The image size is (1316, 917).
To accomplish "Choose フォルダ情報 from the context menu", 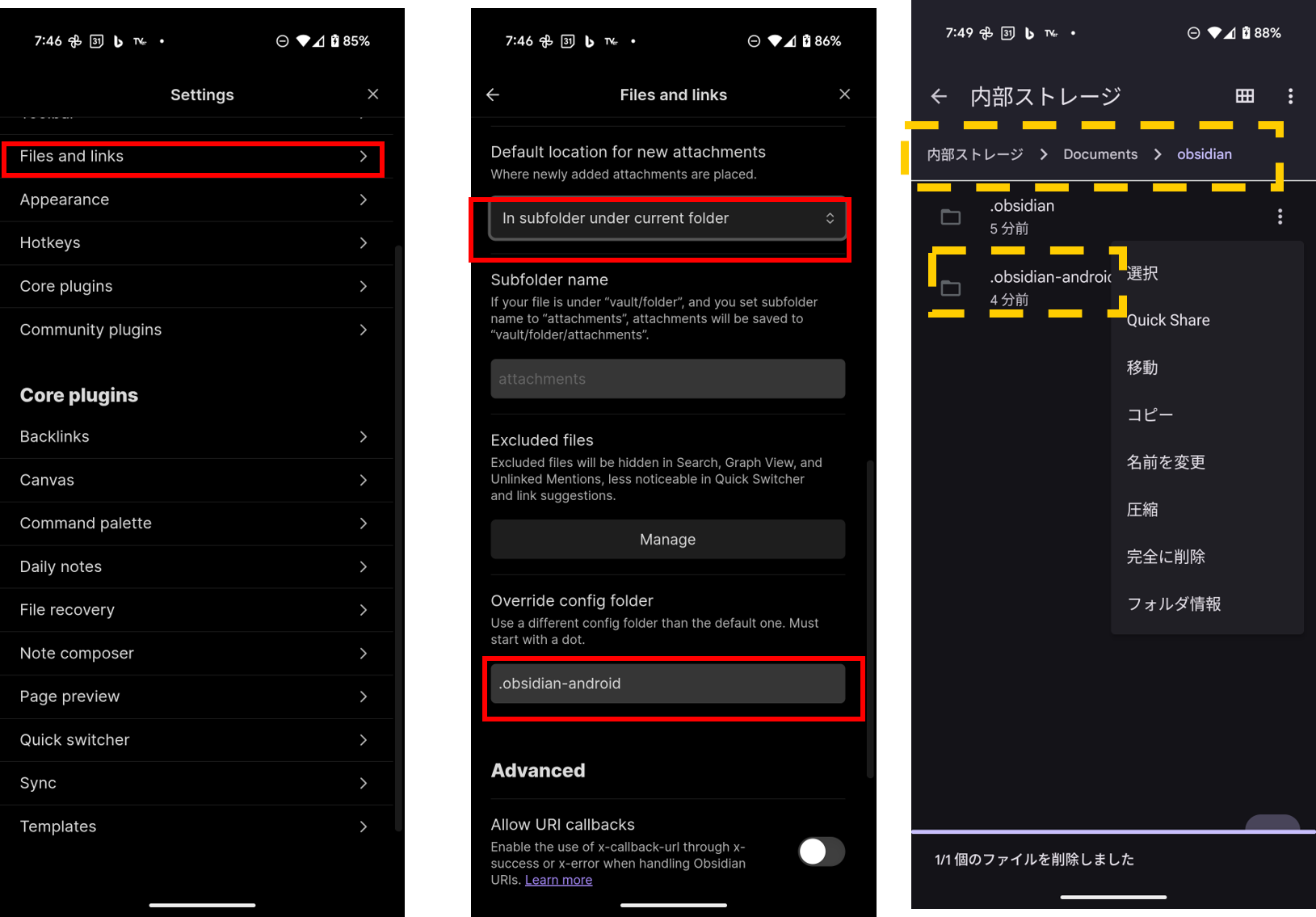I will point(1207,604).
